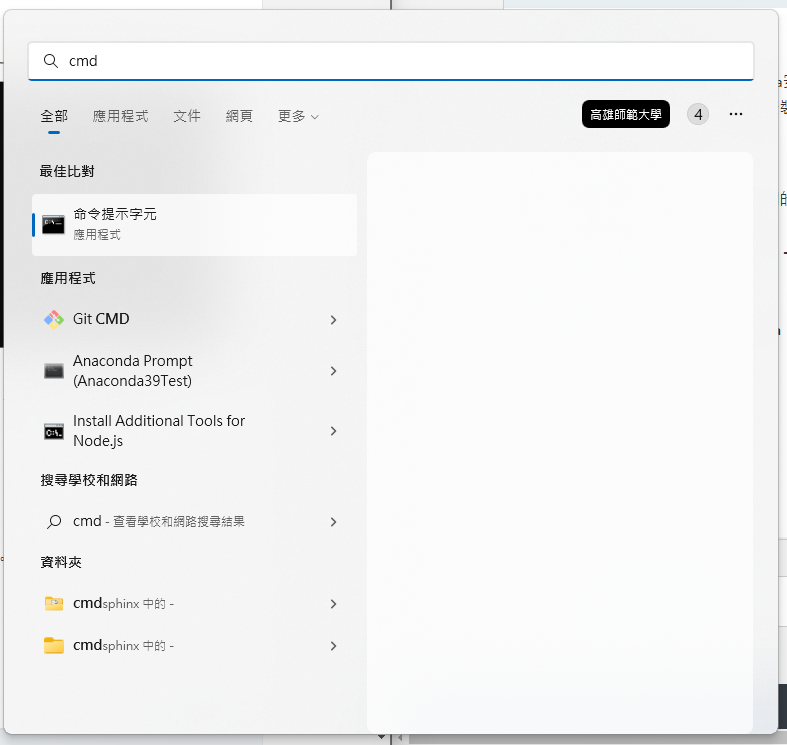Expand the Git CMD result chevron

[x=333, y=320]
